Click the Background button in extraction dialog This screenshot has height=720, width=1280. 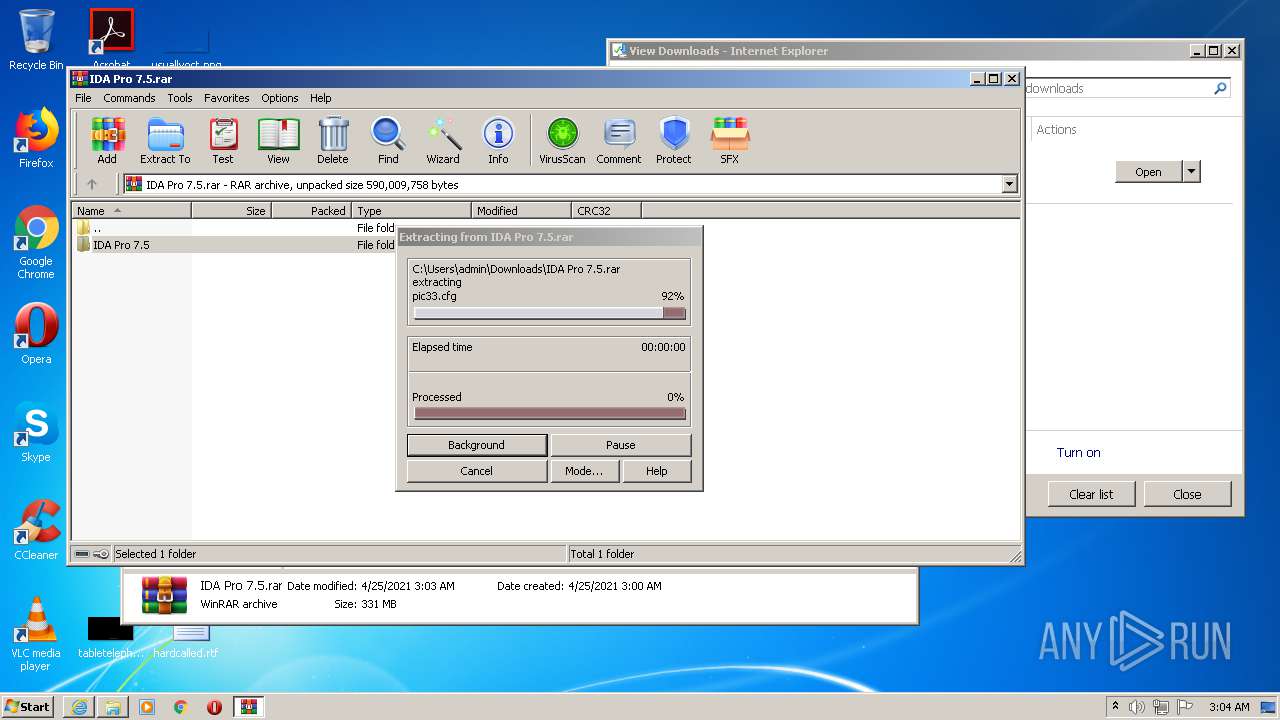(476, 445)
